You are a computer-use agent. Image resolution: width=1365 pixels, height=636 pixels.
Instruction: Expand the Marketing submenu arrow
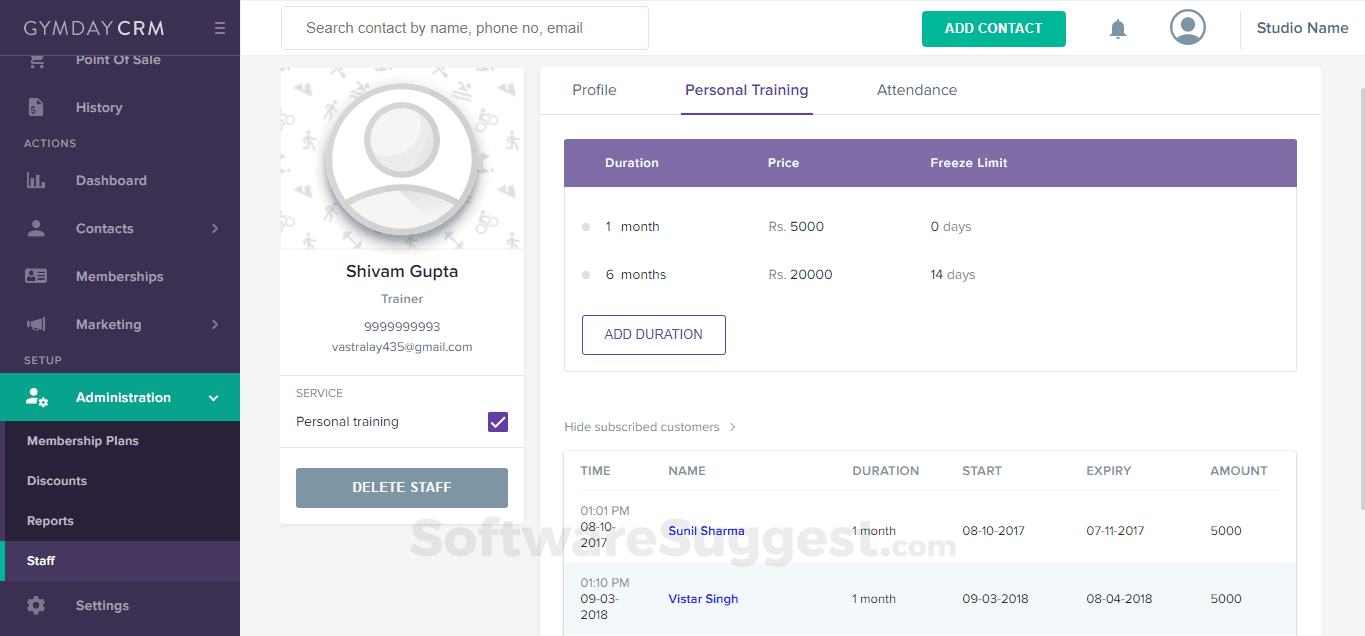click(215, 325)
